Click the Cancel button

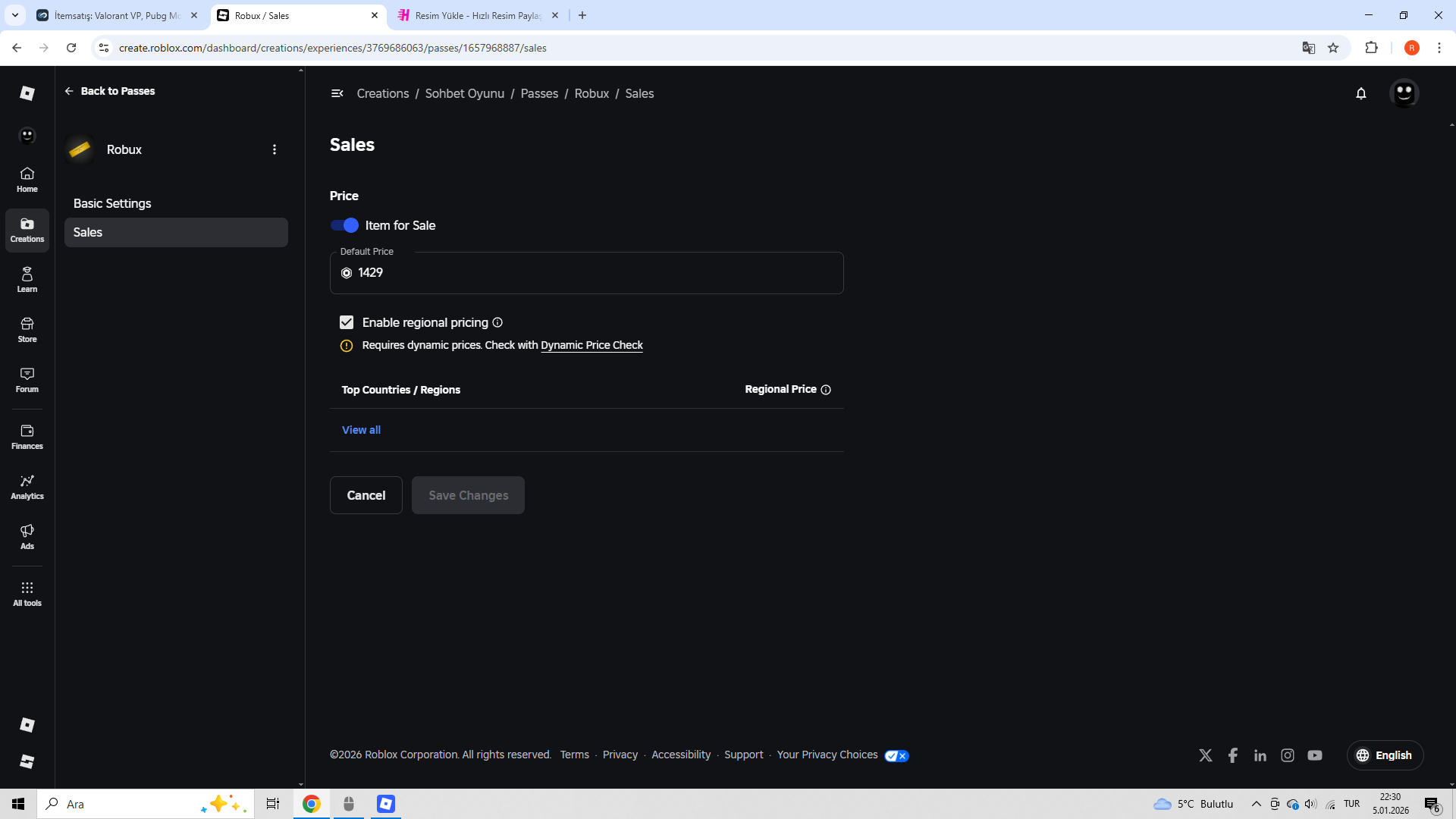(x=366, y=495)
